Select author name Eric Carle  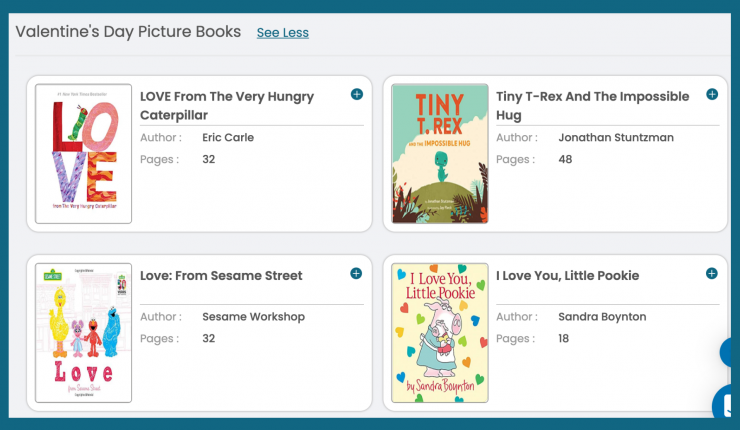point(228,137)
